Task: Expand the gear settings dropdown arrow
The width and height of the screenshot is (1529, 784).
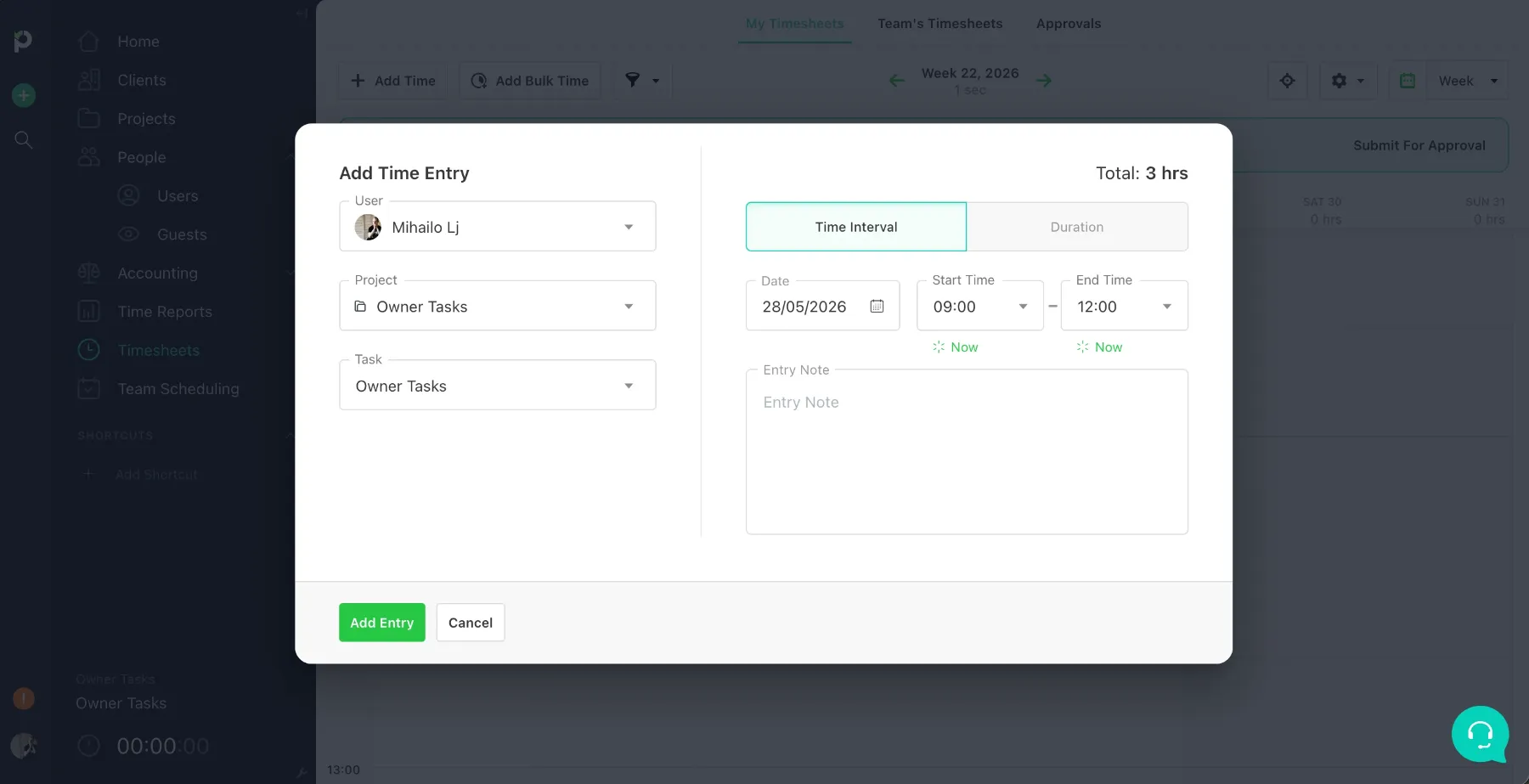Action: (1361, 81)
